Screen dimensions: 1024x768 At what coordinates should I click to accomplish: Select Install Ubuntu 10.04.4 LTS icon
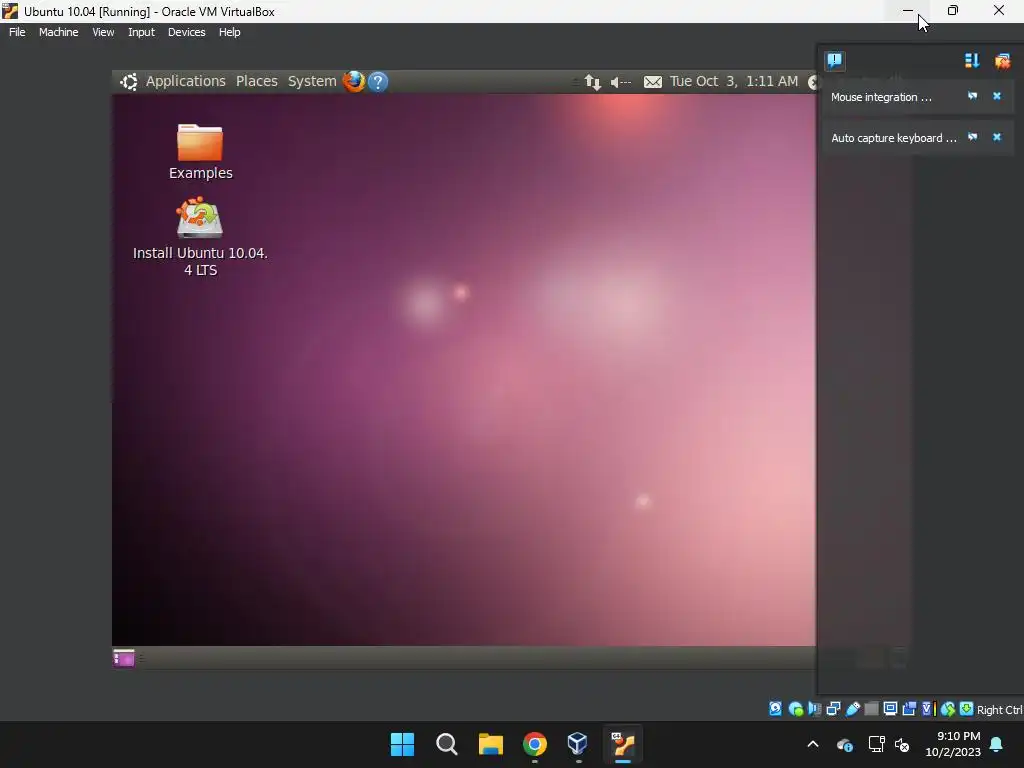click(x=200, y=237)
